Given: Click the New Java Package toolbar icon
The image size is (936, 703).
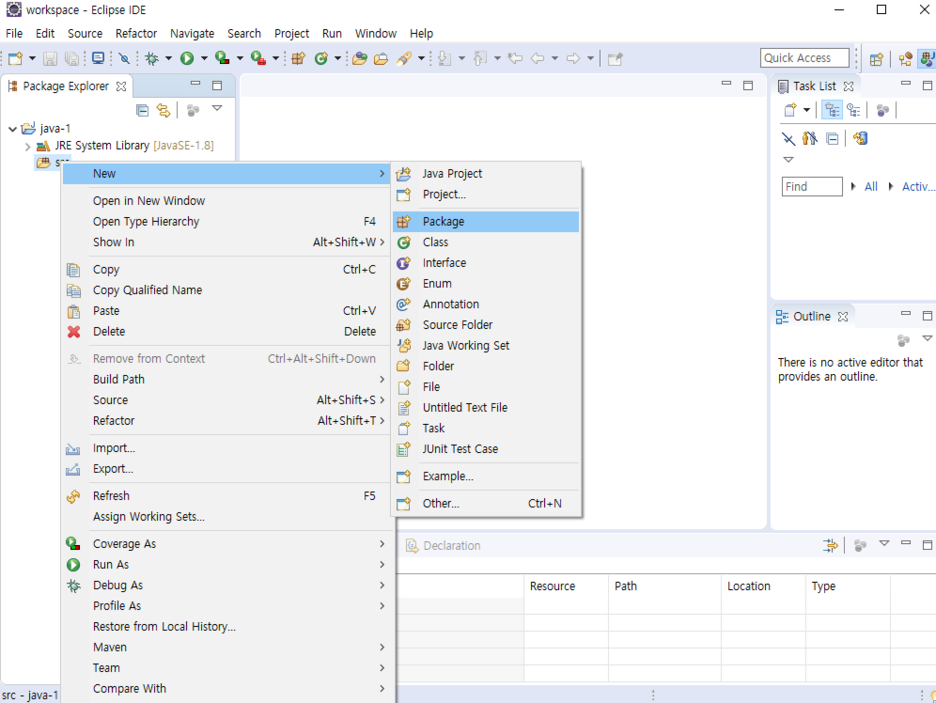Looking at the screenshot, I should (298, 58).
